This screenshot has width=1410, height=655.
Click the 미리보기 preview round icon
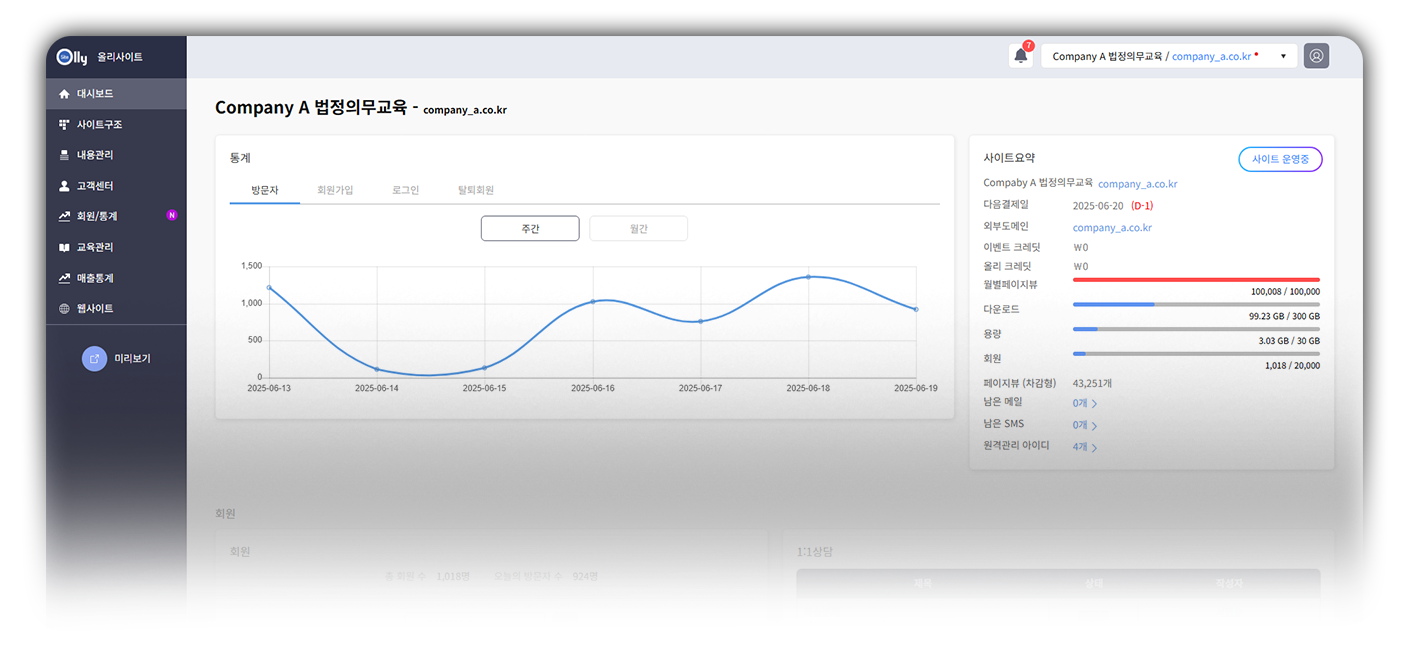coord(94,358)
